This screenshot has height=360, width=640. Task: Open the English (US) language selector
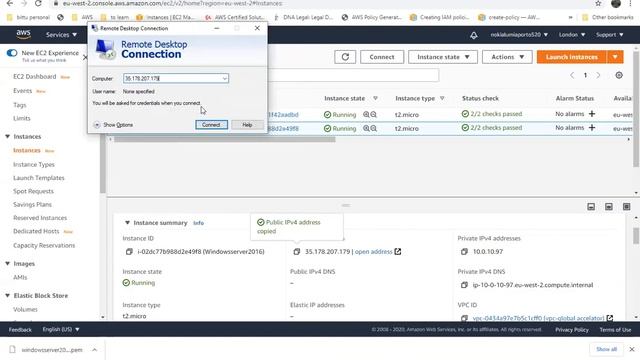pos(61,329)
